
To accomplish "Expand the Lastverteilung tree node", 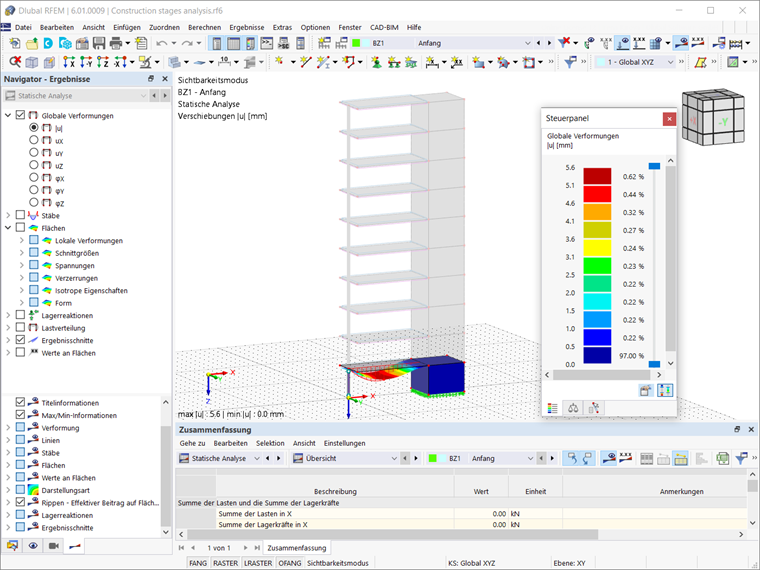I will click(8, 328).
